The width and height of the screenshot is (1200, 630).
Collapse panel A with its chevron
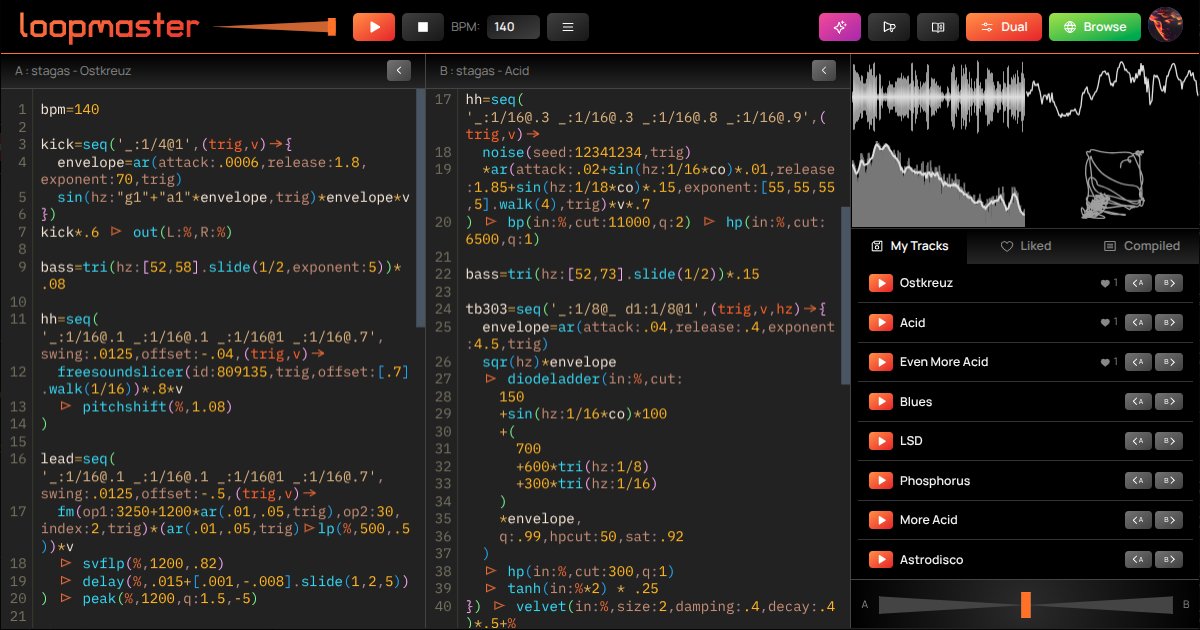(x=399, y=71)
